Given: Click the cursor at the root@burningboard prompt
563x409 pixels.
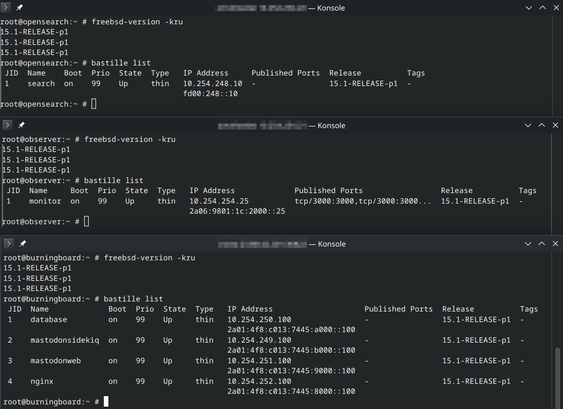Looking at the screenshot, I should click(x=106, y=401).
